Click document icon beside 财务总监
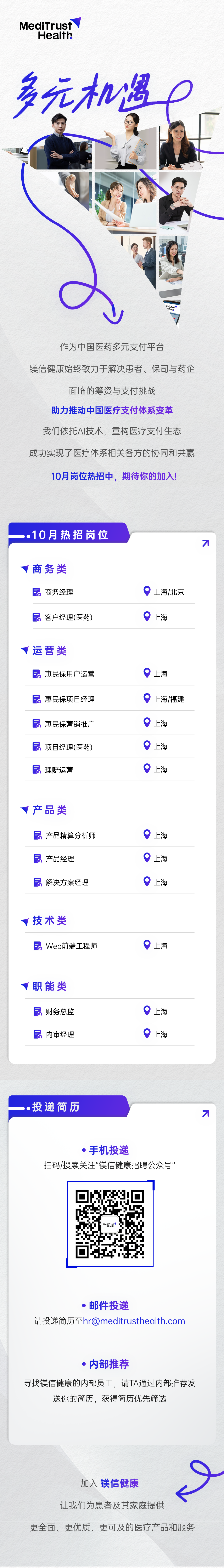The height and width of the screenshot is (1568, 224). pos(37,1011)
